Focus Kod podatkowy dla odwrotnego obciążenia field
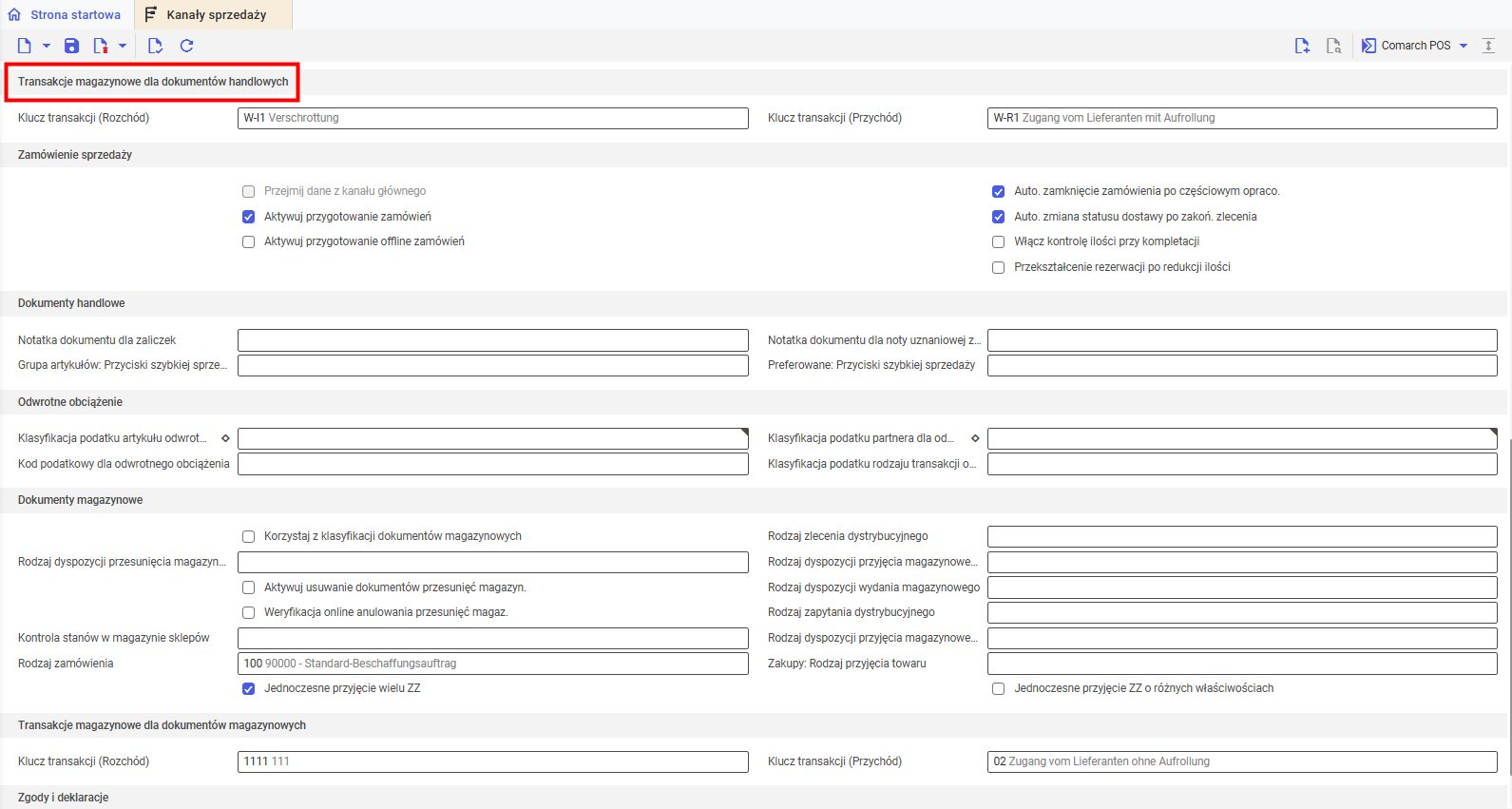1512x809 pixels. coord(493,464)
